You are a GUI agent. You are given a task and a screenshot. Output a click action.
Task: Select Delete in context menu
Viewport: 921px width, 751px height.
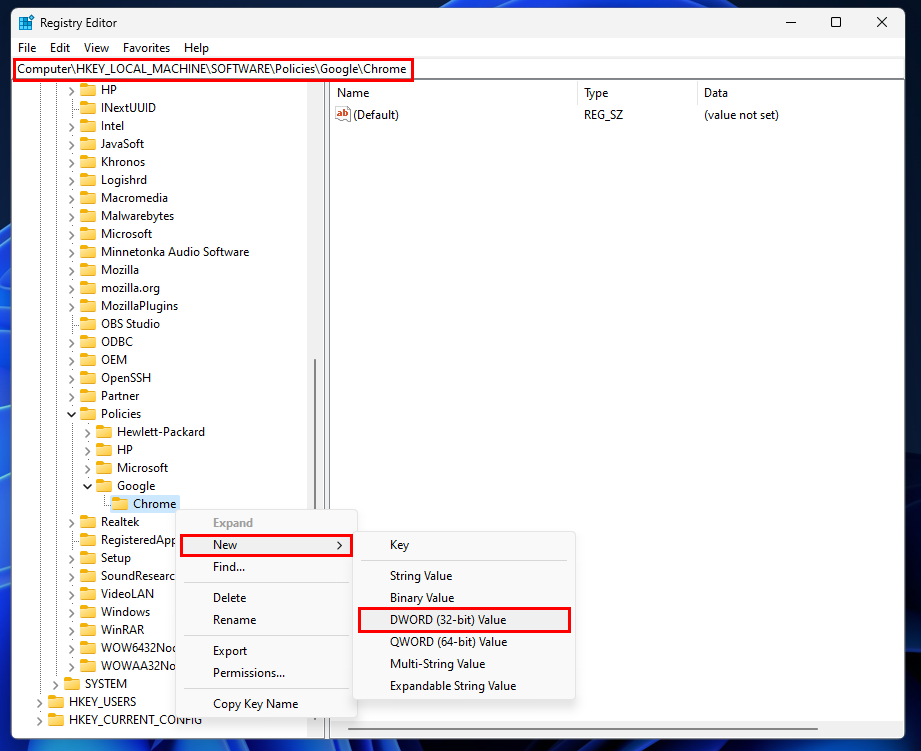[x=267, y=598]
